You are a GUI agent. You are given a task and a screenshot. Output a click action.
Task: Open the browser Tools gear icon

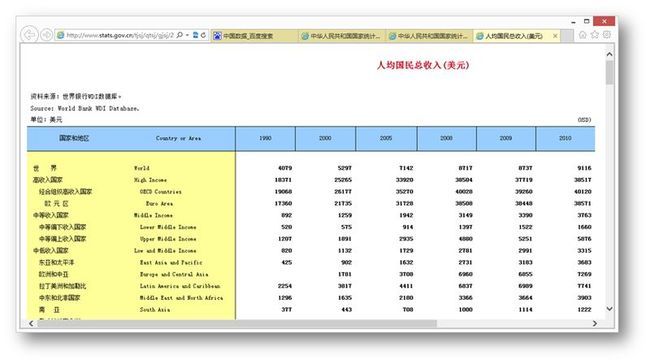(x=607, y=35)
